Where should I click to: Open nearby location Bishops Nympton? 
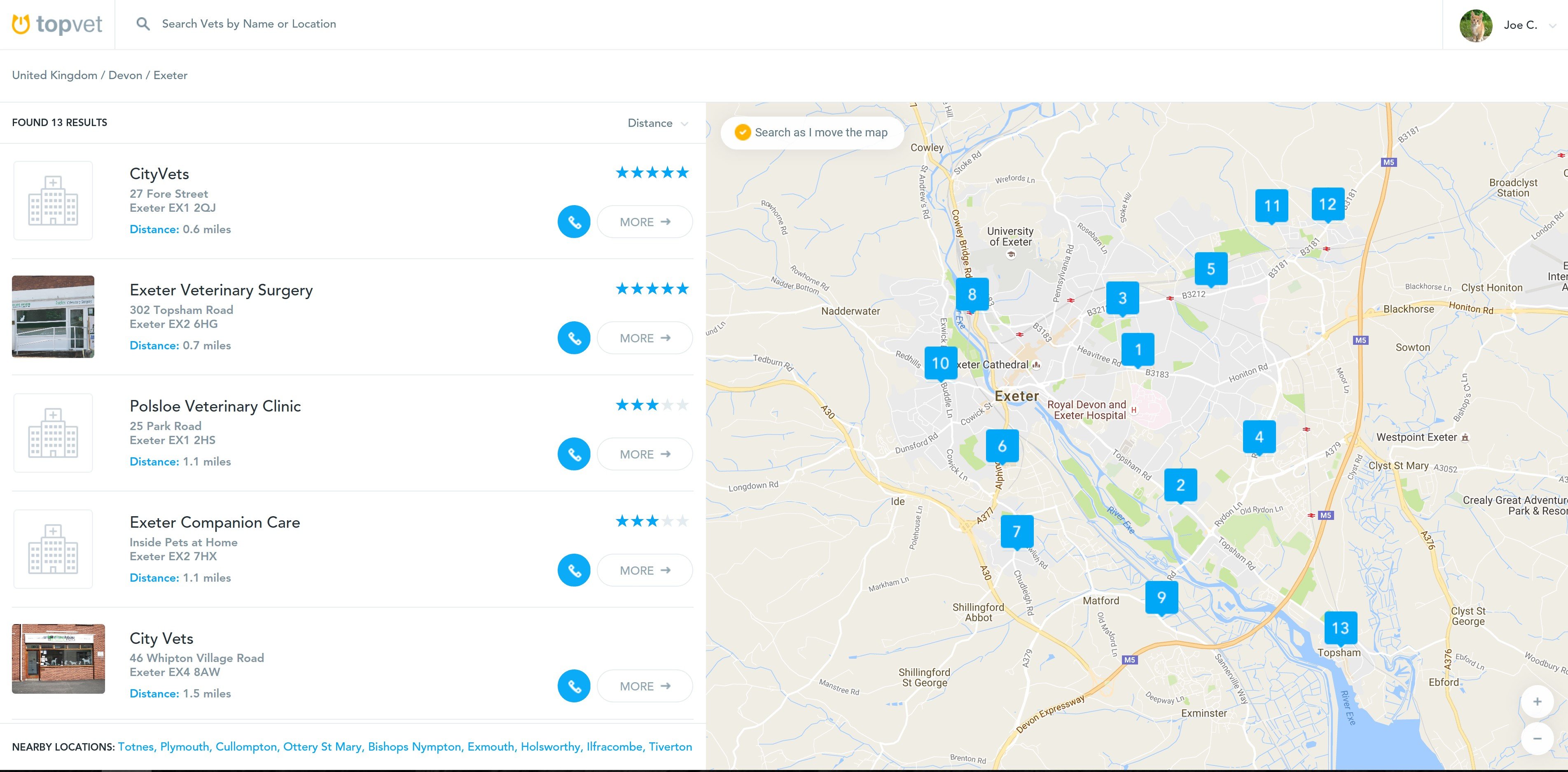pyautogui.click(x=415, y=746)
